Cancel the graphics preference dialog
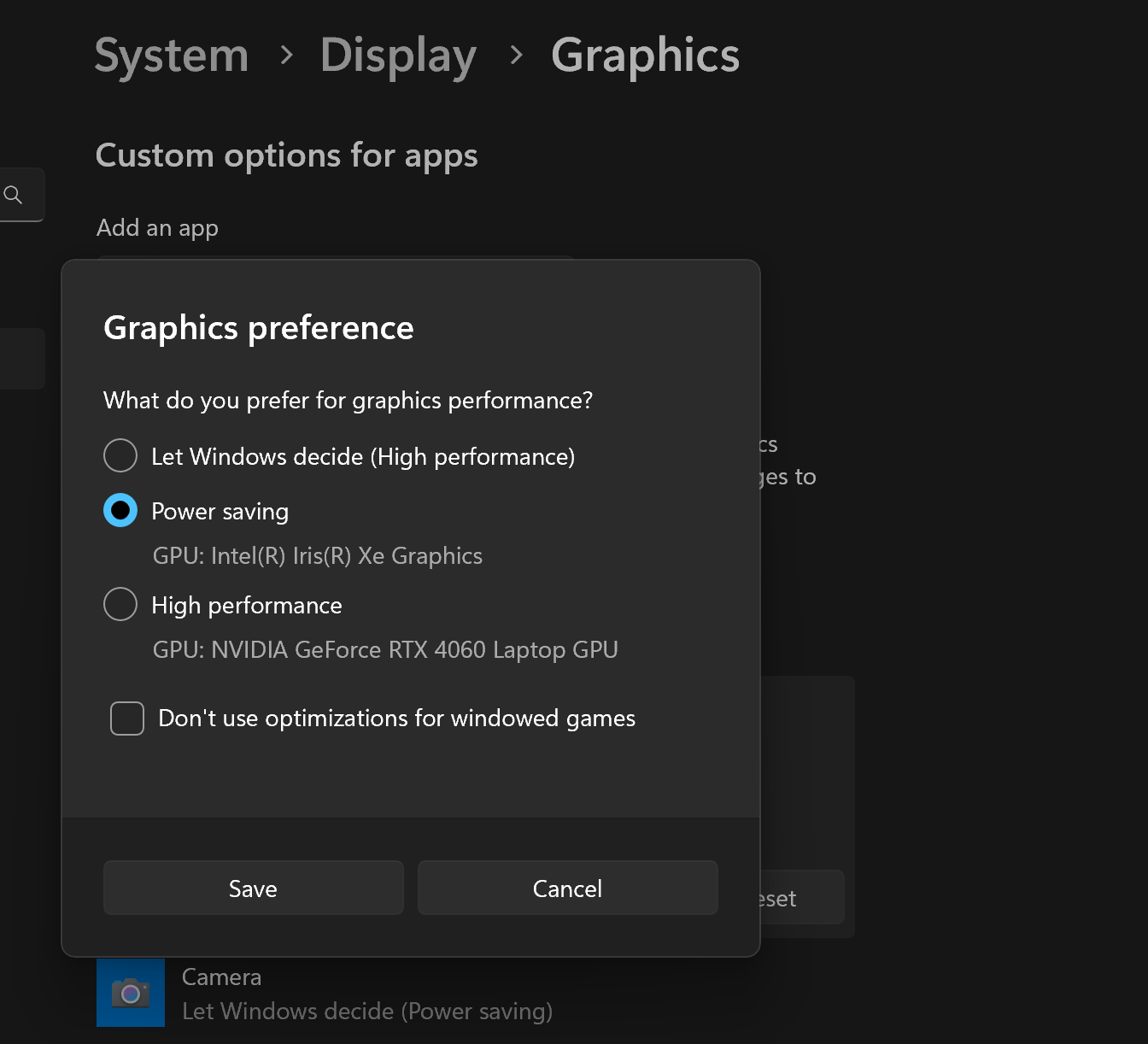 (x=567, y=888)
